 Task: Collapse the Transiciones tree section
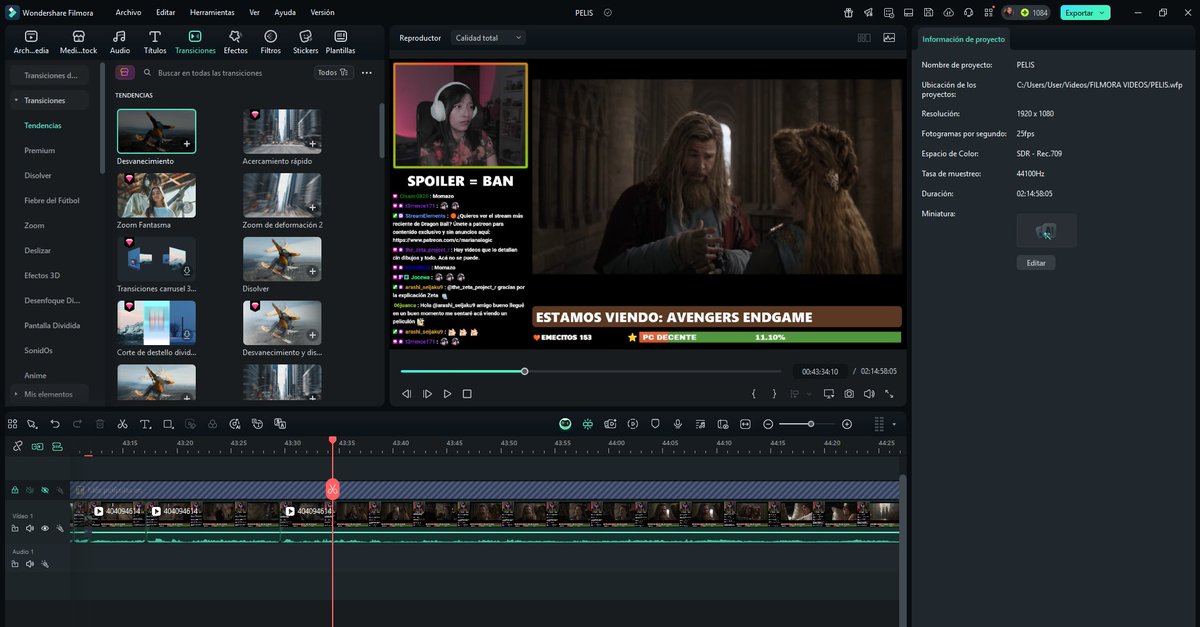coord(16,101)
